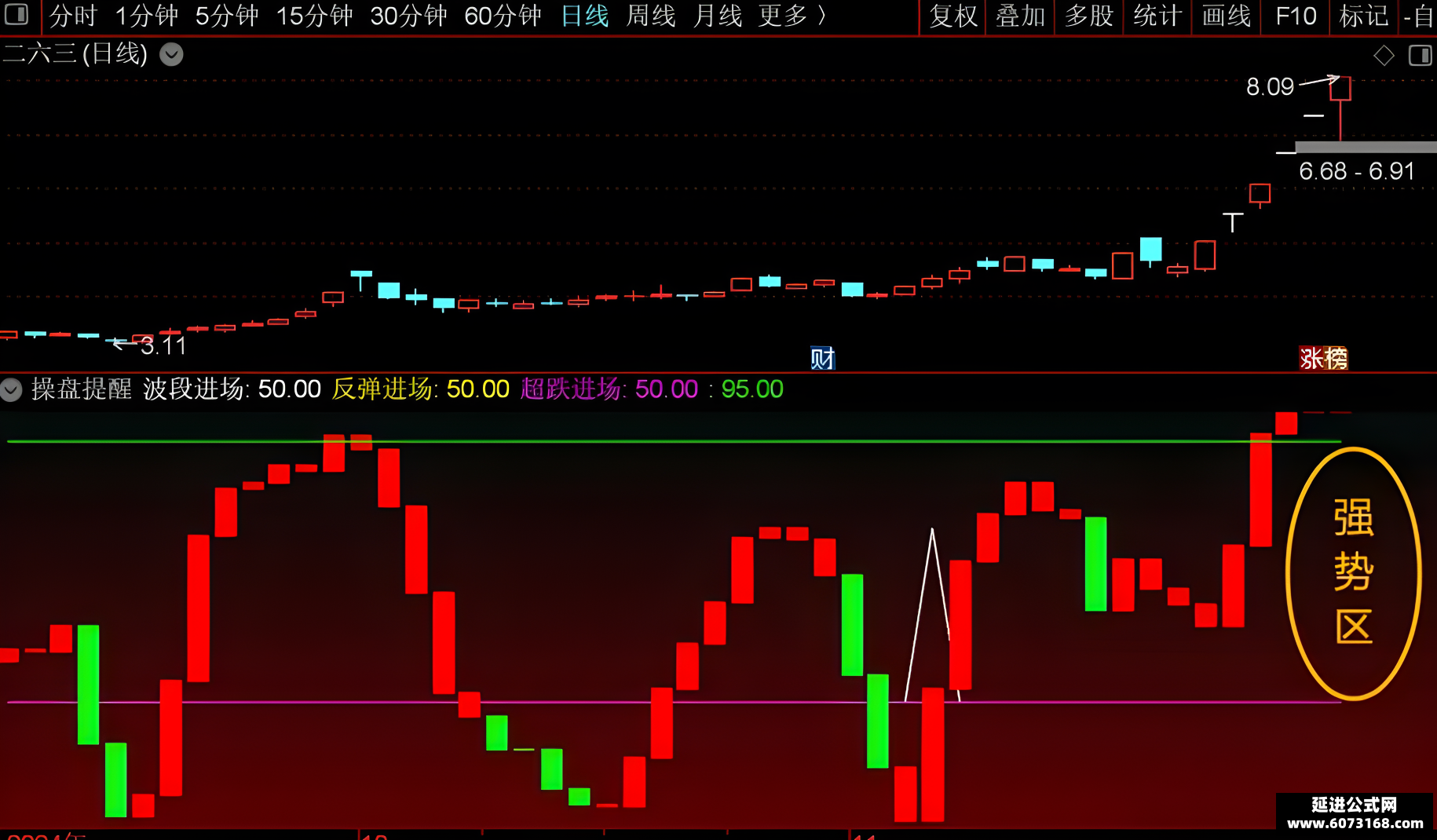Screen dimensions: 1437x840
Task: Open the 财 finance marker on chart
Action: pos(822,359)
